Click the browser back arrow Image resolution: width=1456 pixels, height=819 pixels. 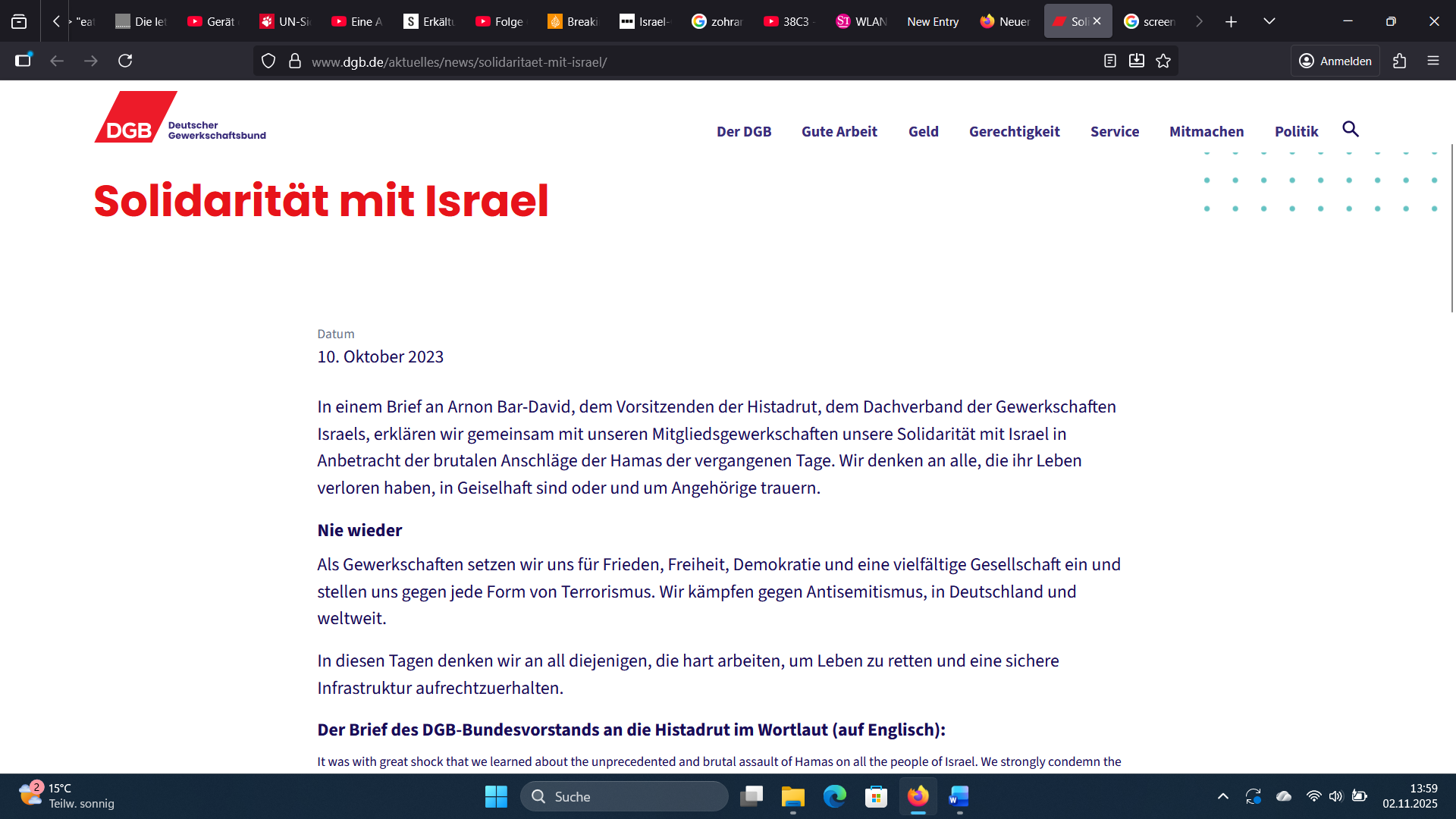(x=57, y=61)
